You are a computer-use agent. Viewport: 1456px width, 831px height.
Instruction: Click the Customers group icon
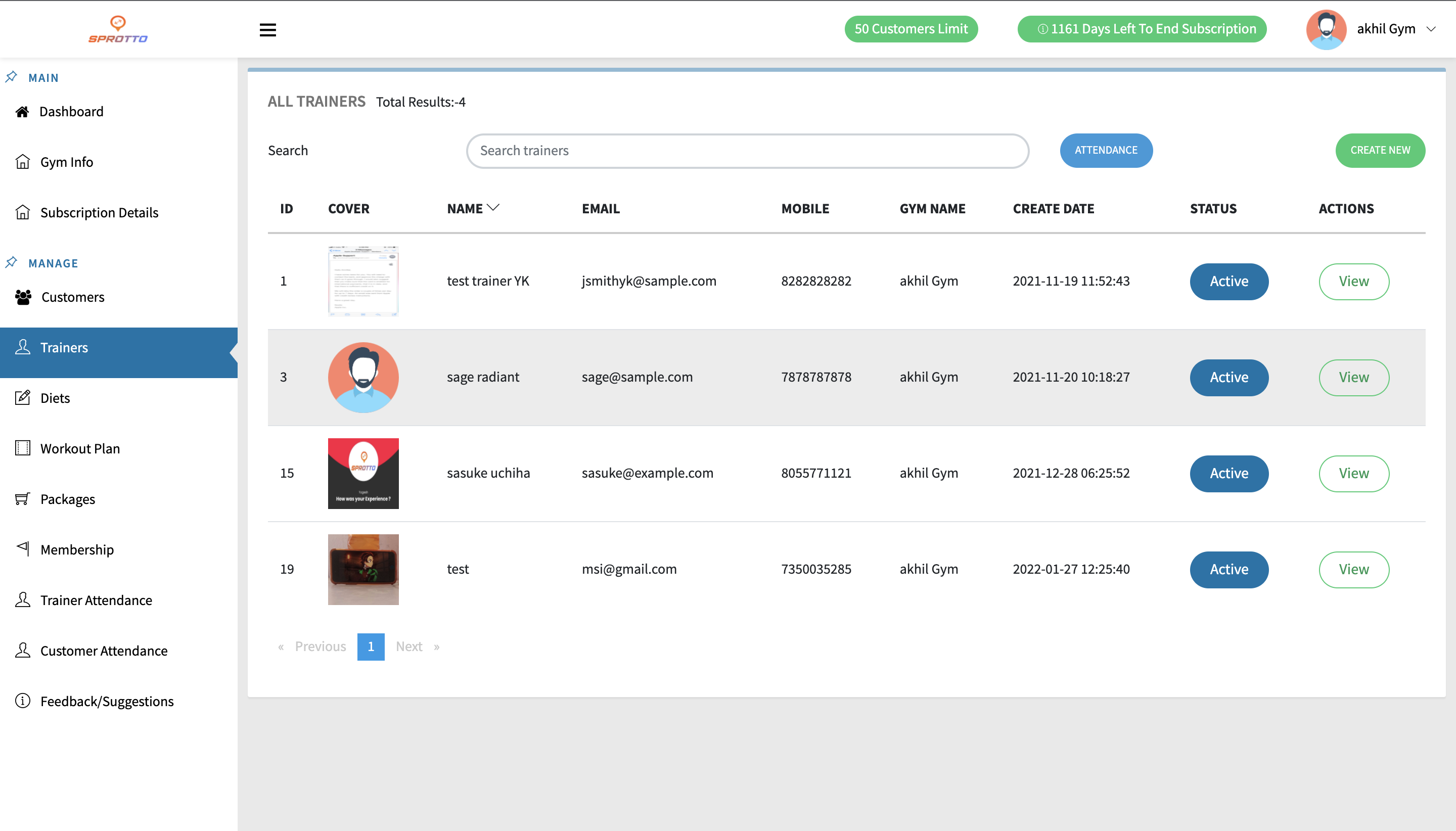click(x=23, y=297)
